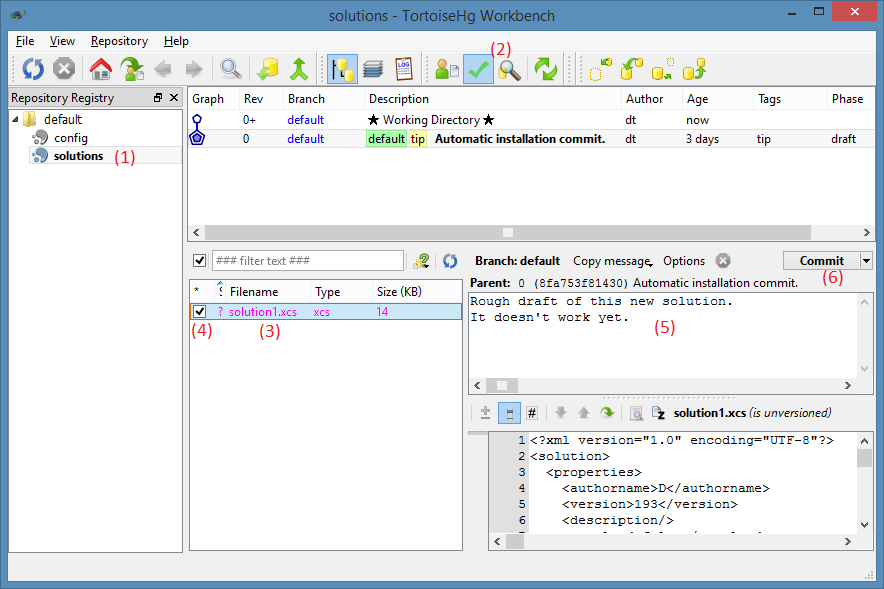Click the next diff down-arrow icon

click(x=560, y=413)
